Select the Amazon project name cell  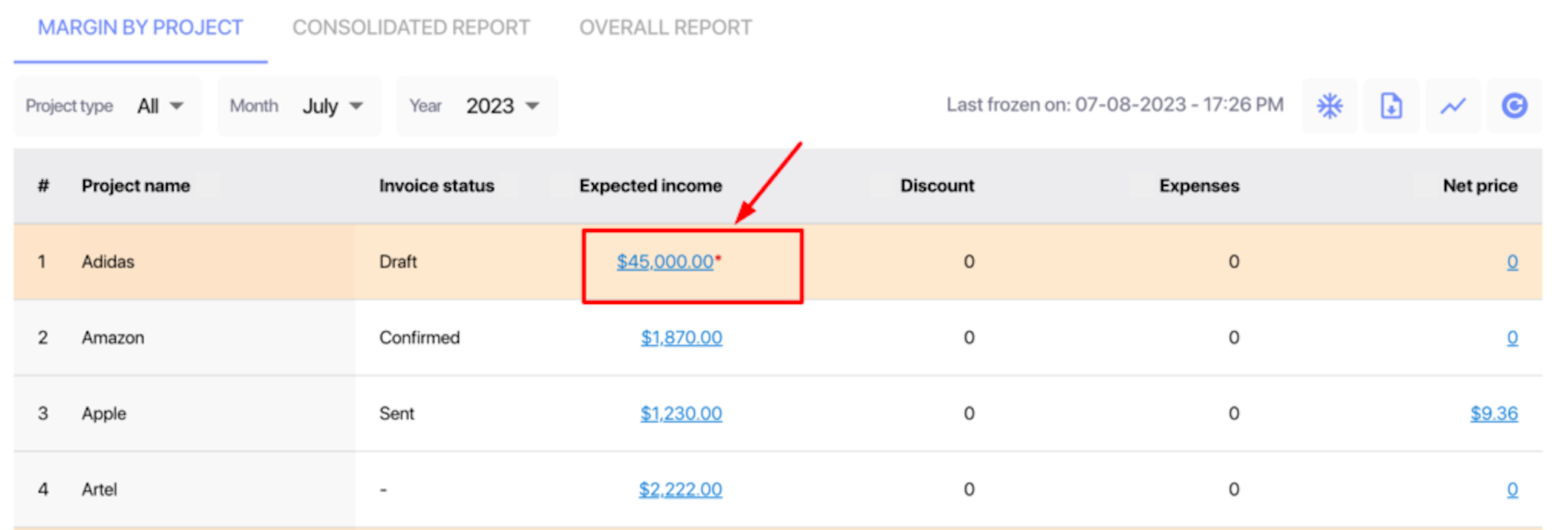tap(113, 338)
